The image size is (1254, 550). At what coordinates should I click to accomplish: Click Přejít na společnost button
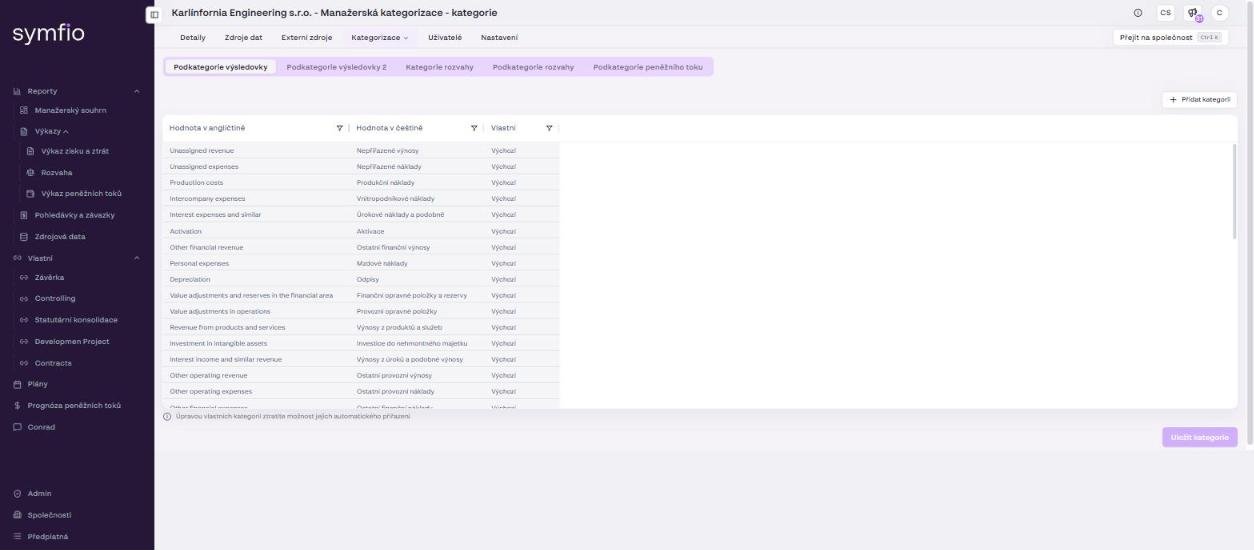click(1170, 37)
